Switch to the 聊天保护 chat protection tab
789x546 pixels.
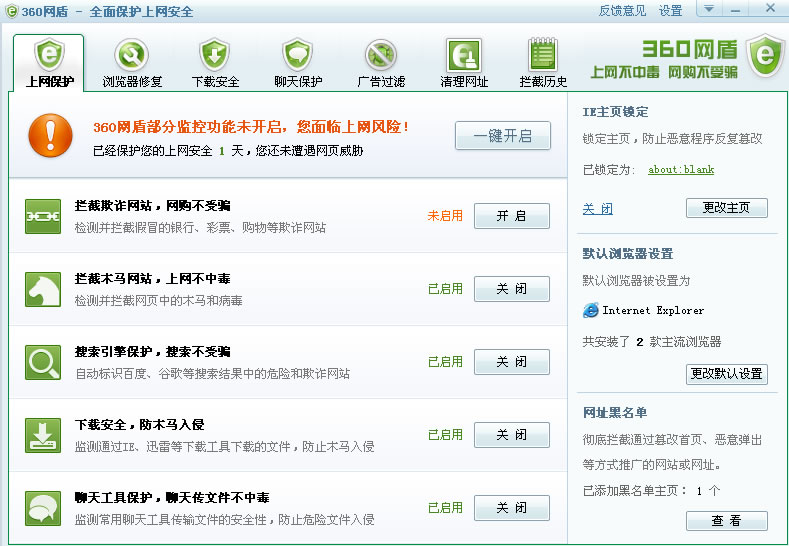click(298, 63)
